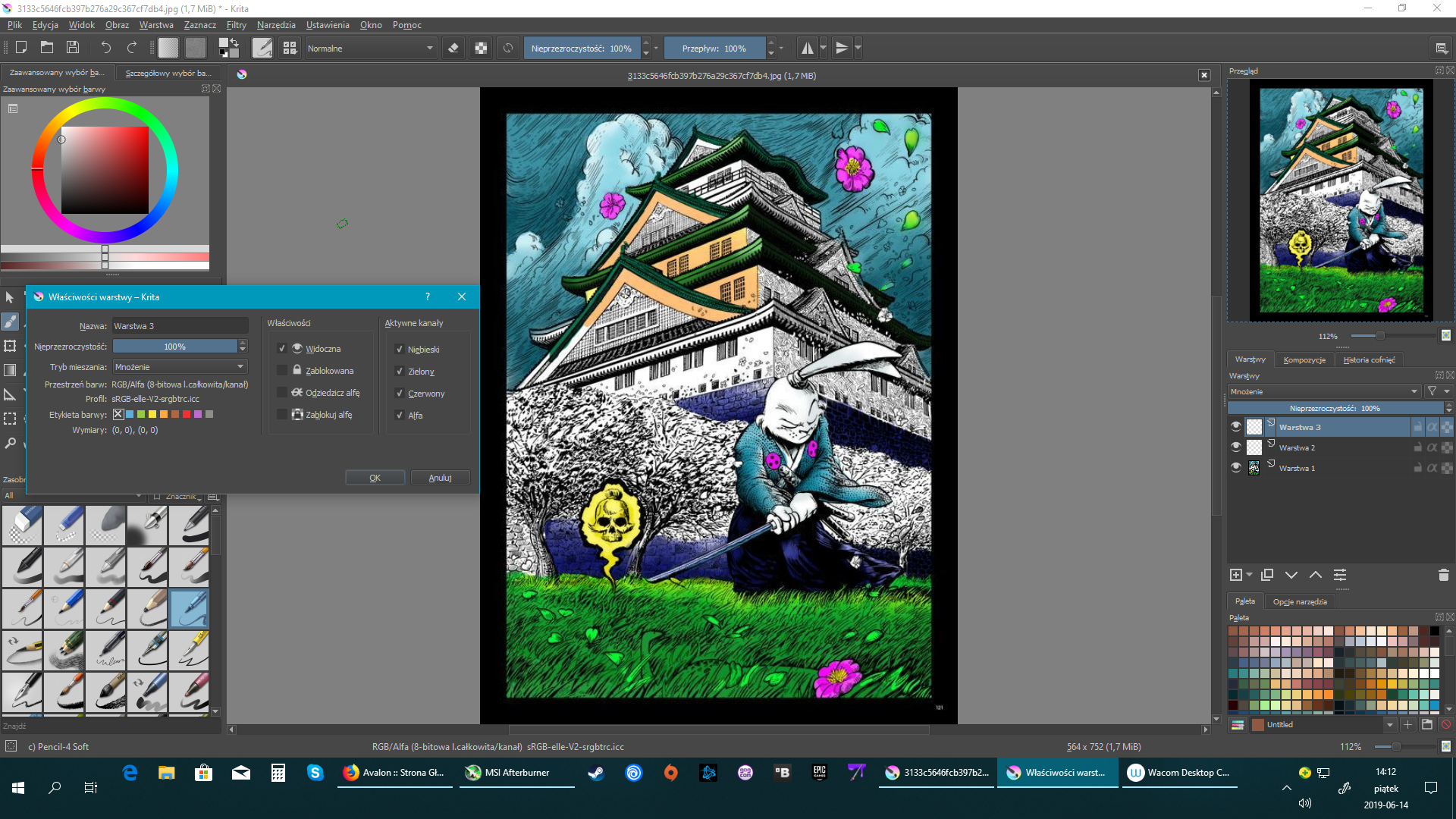
Task: Select the freehand brush tool
Action: click(10, 322)
